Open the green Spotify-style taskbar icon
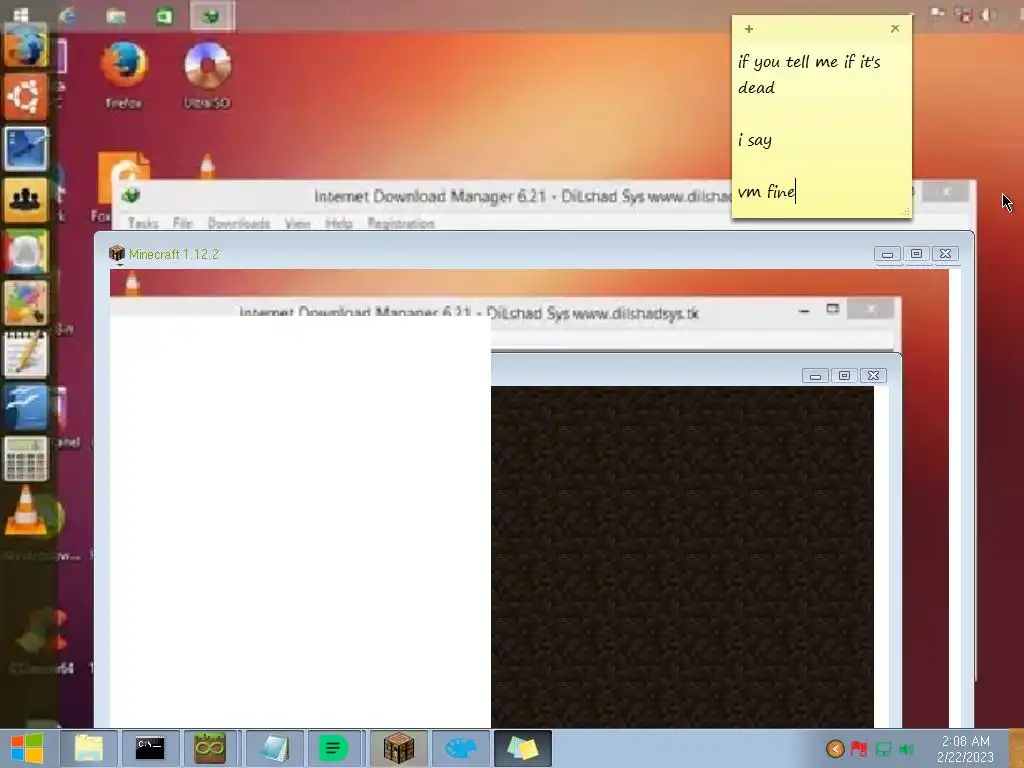 pos(333,748)
